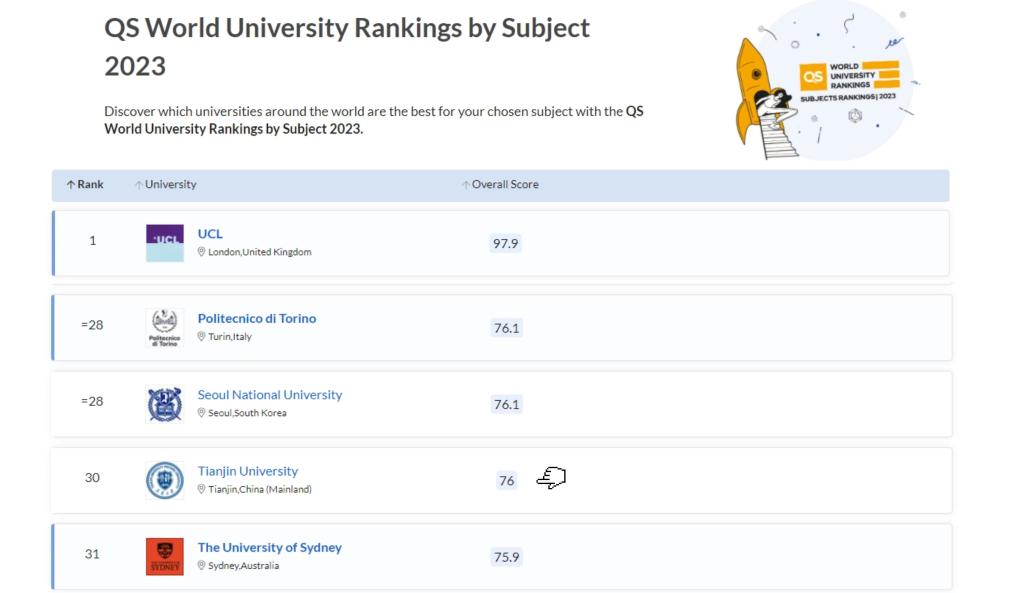Open the UCL university link
This screenshot has width=1024, height=593.
point(210,234)
